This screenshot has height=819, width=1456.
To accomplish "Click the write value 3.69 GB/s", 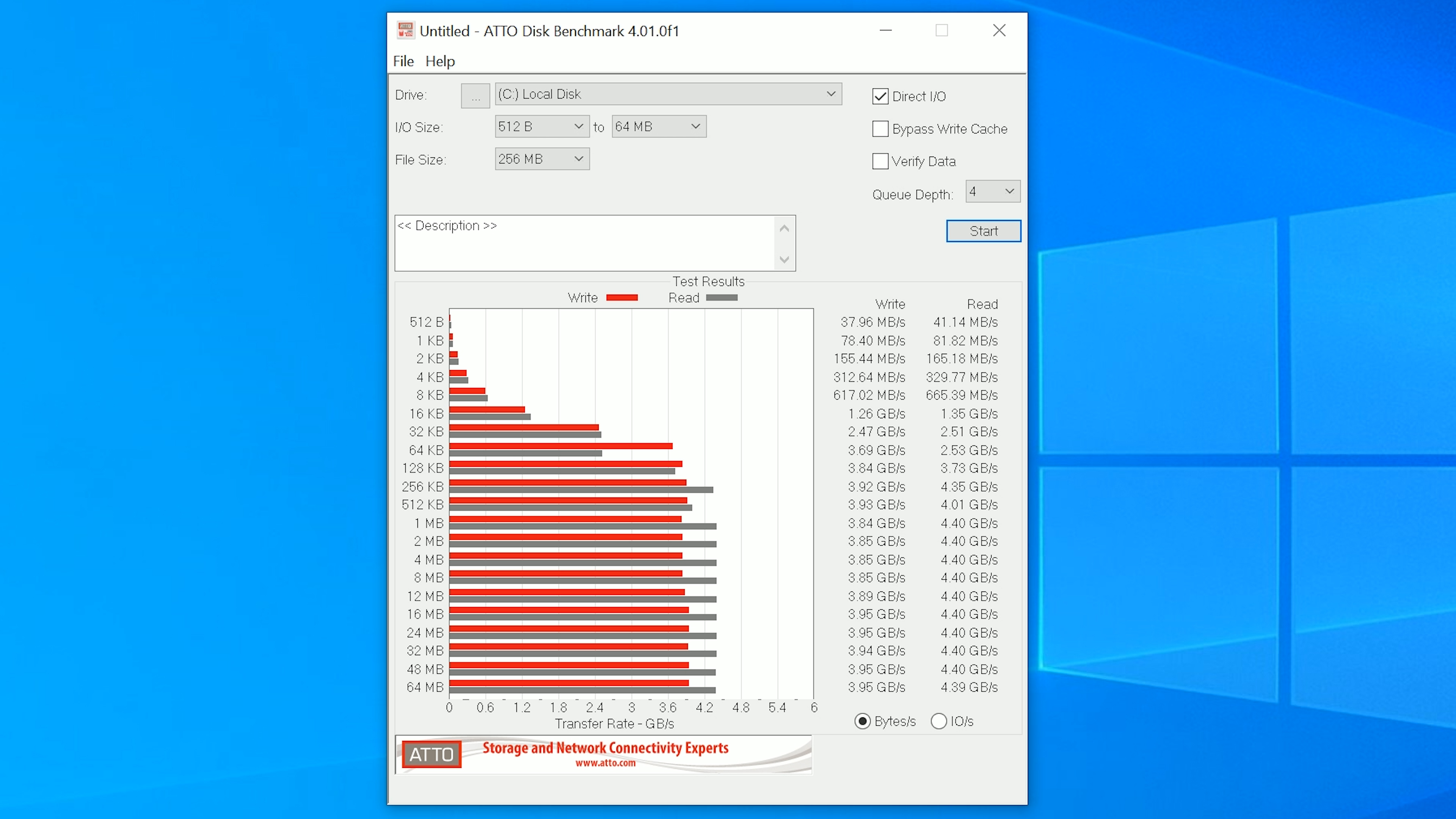I will pos(877,450).
